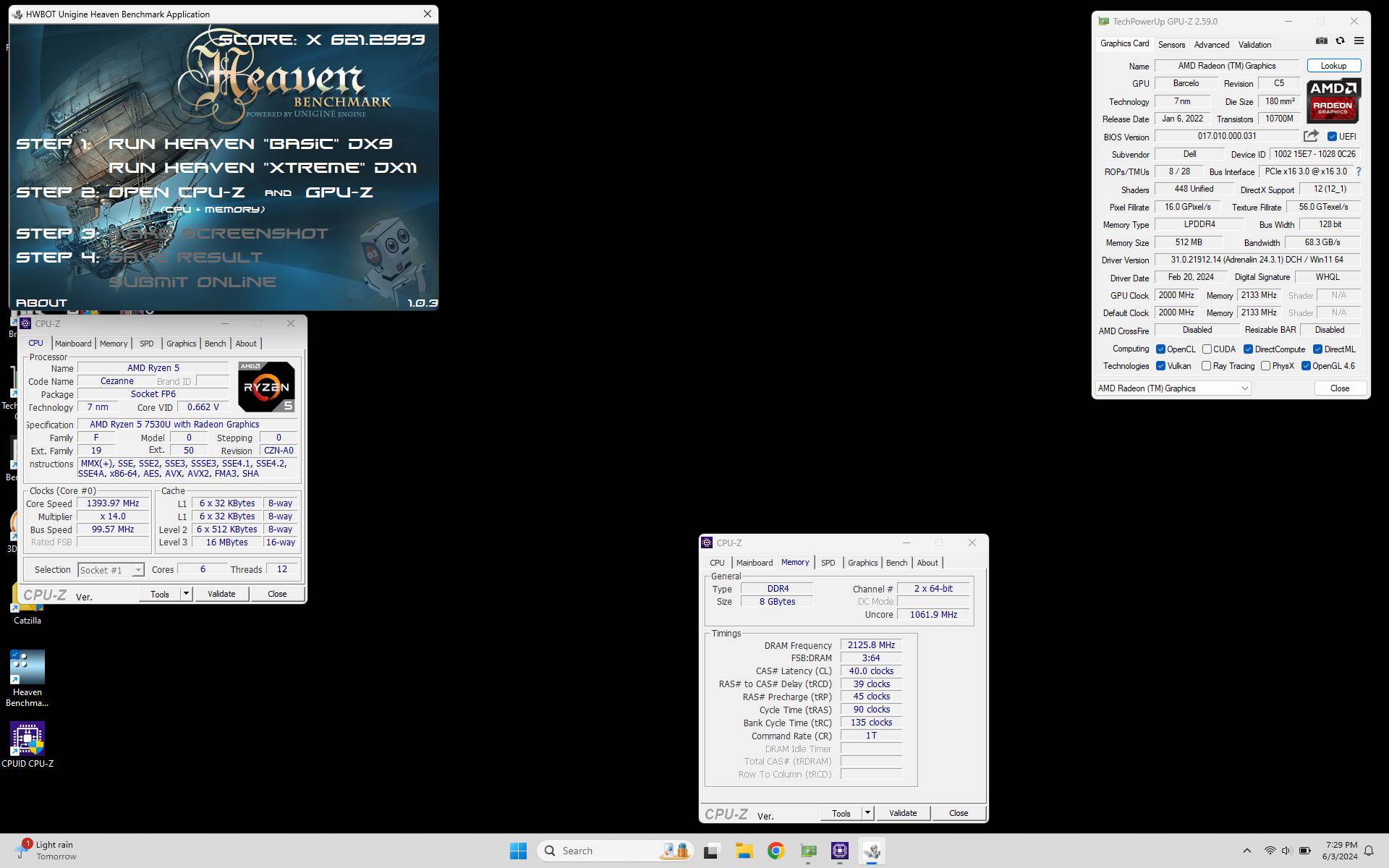Click the Tools button in CPU-Z CPU window
Screen dimensions: 1389x868
[160, 594]
